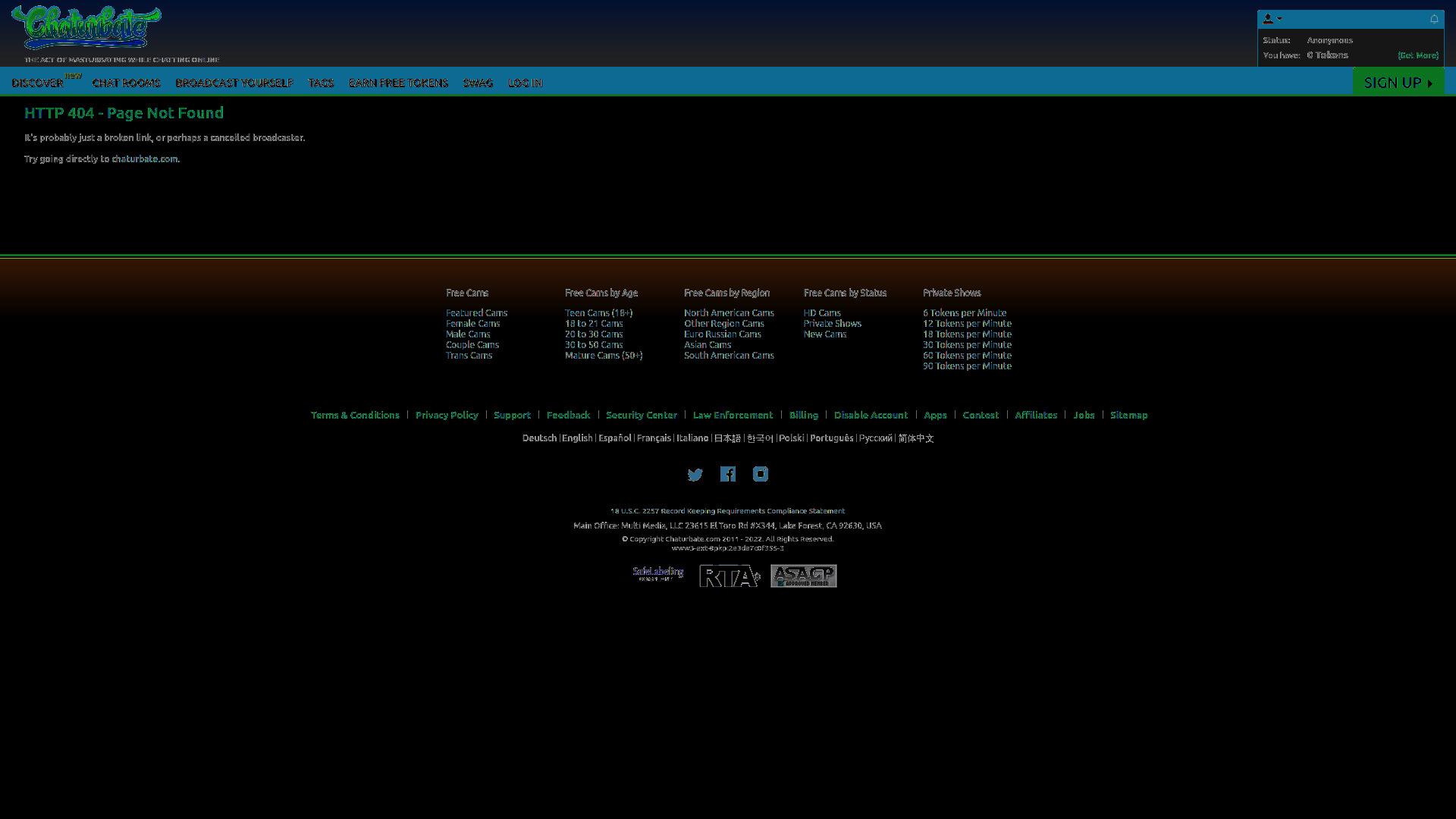The width and height of the screenshot is (1456, 819).
Task: Open Asian Cams link
Action: pyautogui.click(x=708, y=344)
